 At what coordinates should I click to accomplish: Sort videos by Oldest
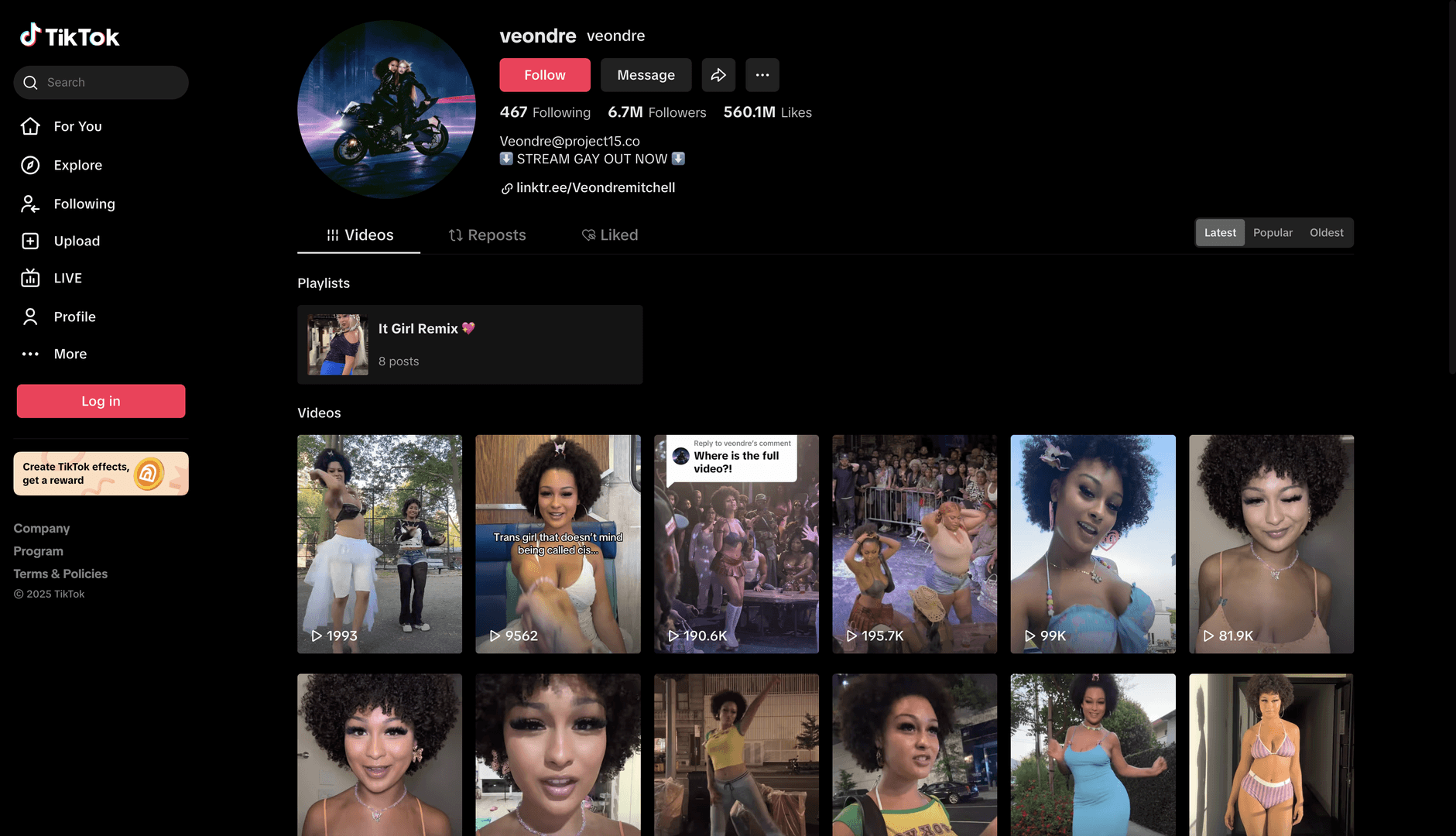[x=1326, y=233]
